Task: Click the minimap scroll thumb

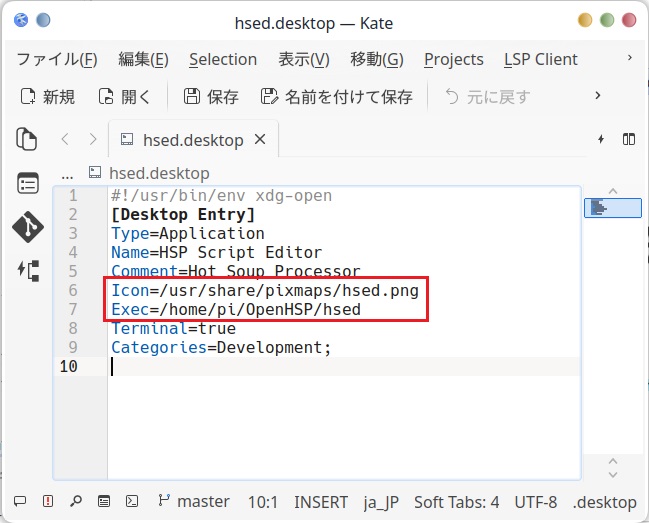Action: point(613,208)
